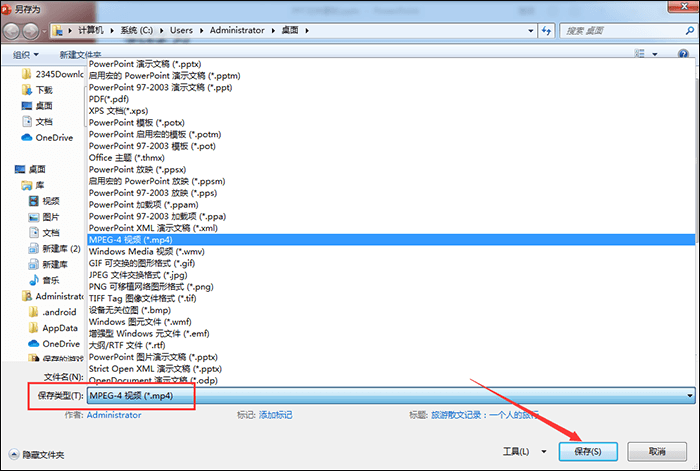700x471 pixels.
Task: Select the .android folder
Action: tap(53, 313)
